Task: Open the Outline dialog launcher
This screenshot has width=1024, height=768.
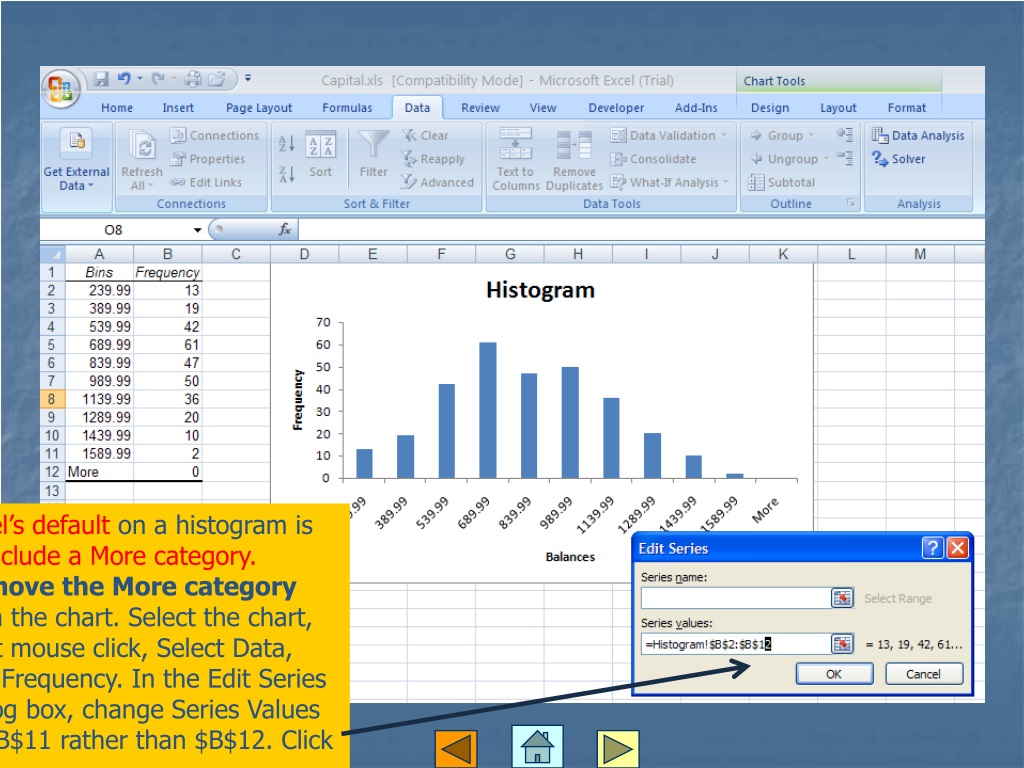Action: [x=851, y=203]
